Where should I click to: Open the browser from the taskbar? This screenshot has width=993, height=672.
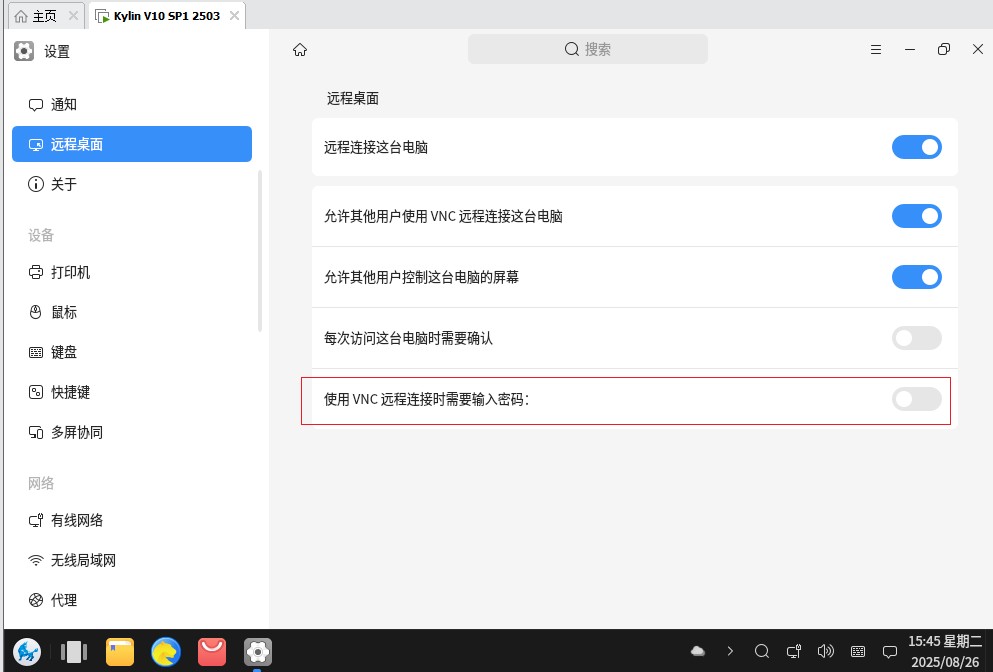pos(166,652)
